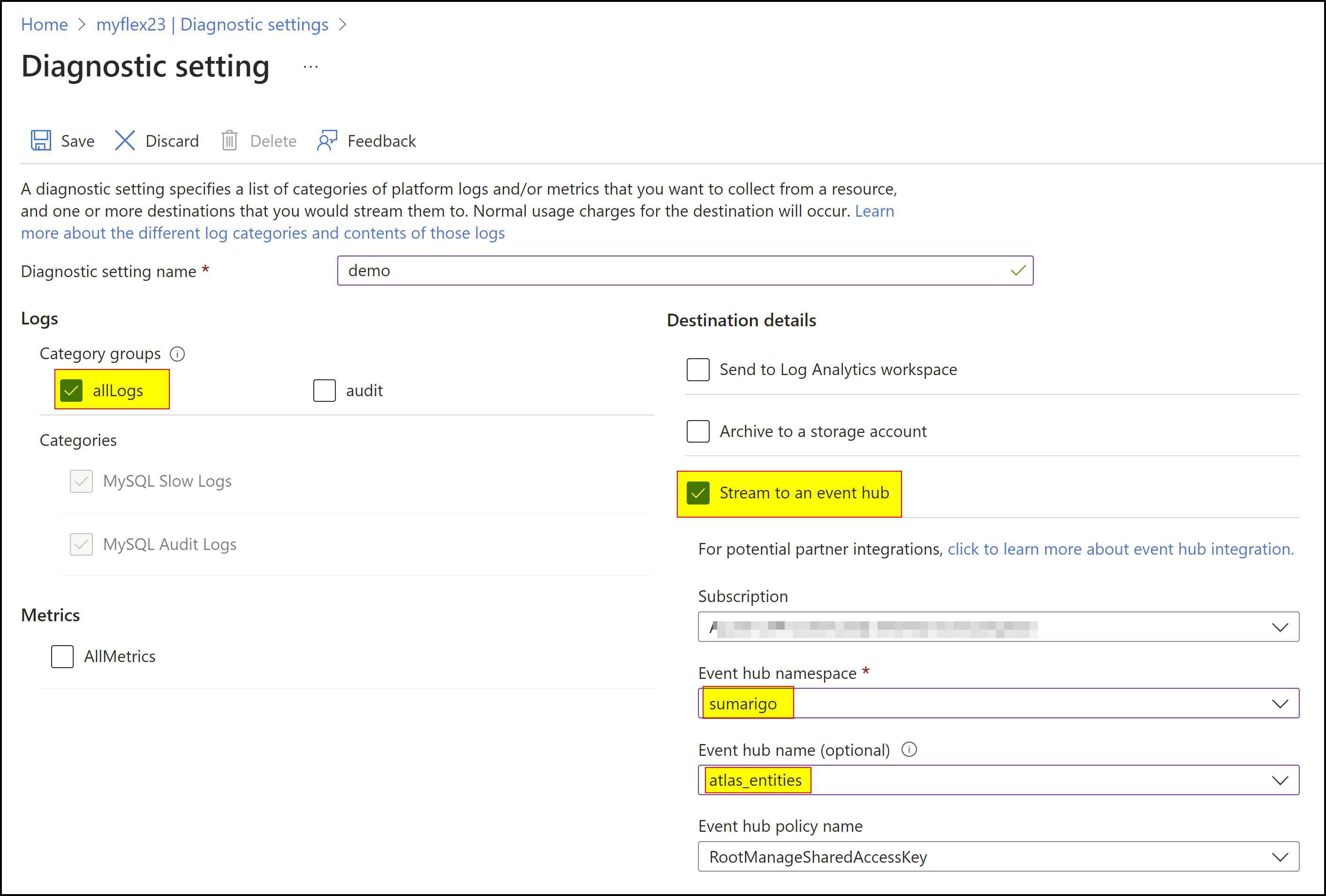Click the Delete trash icon
This screenshot has width=1326, height=896.
230,140
